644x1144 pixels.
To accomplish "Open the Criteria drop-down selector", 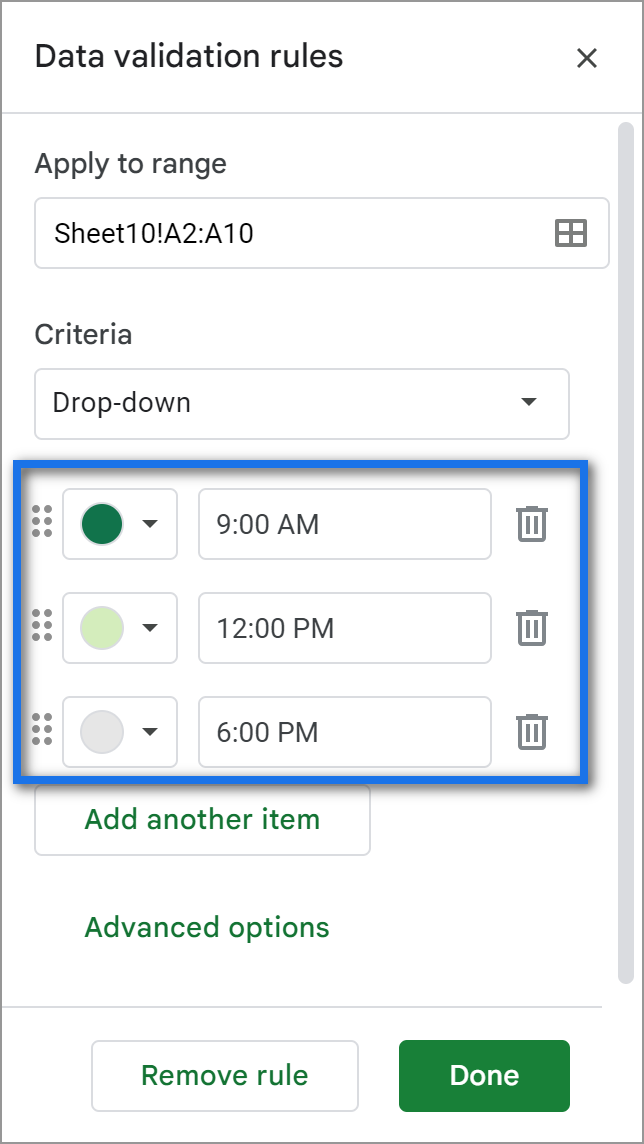I will tap(300, 404).
